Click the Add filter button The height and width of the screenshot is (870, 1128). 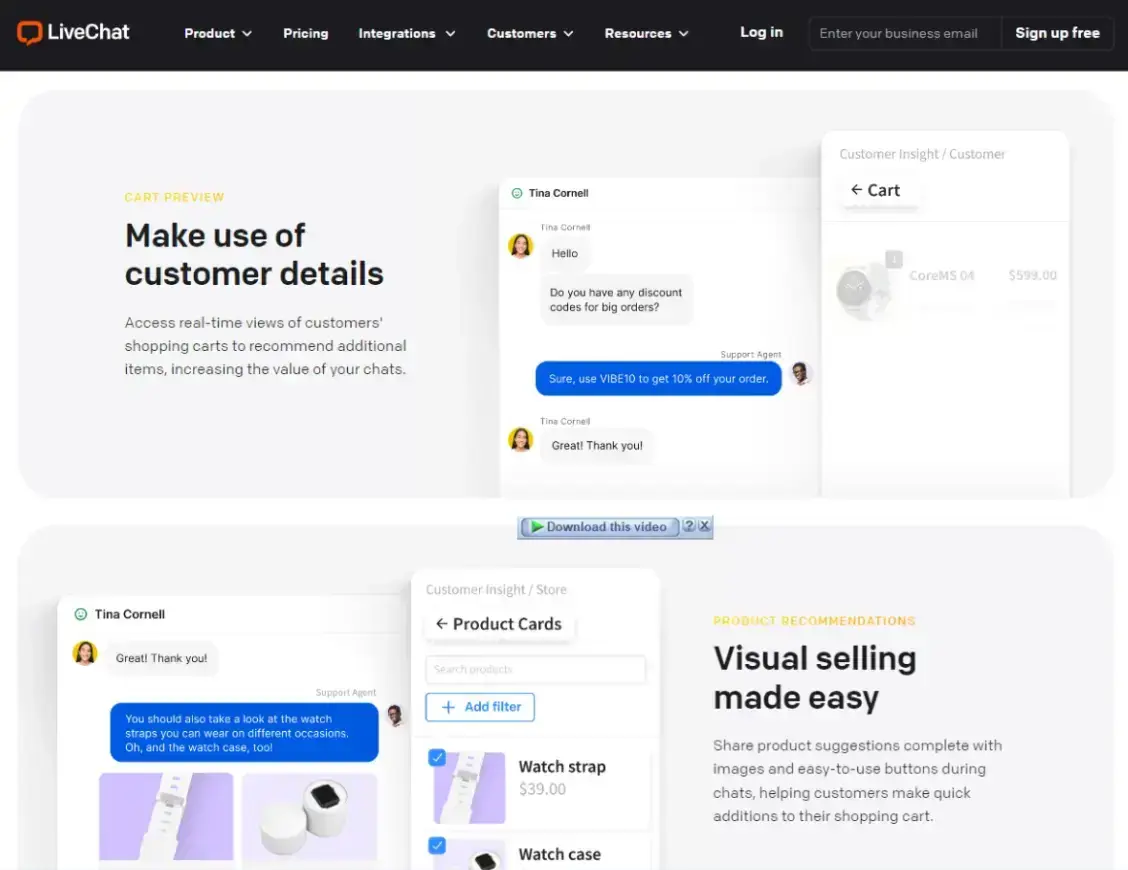pyautogui.click(x=480, y=707)
